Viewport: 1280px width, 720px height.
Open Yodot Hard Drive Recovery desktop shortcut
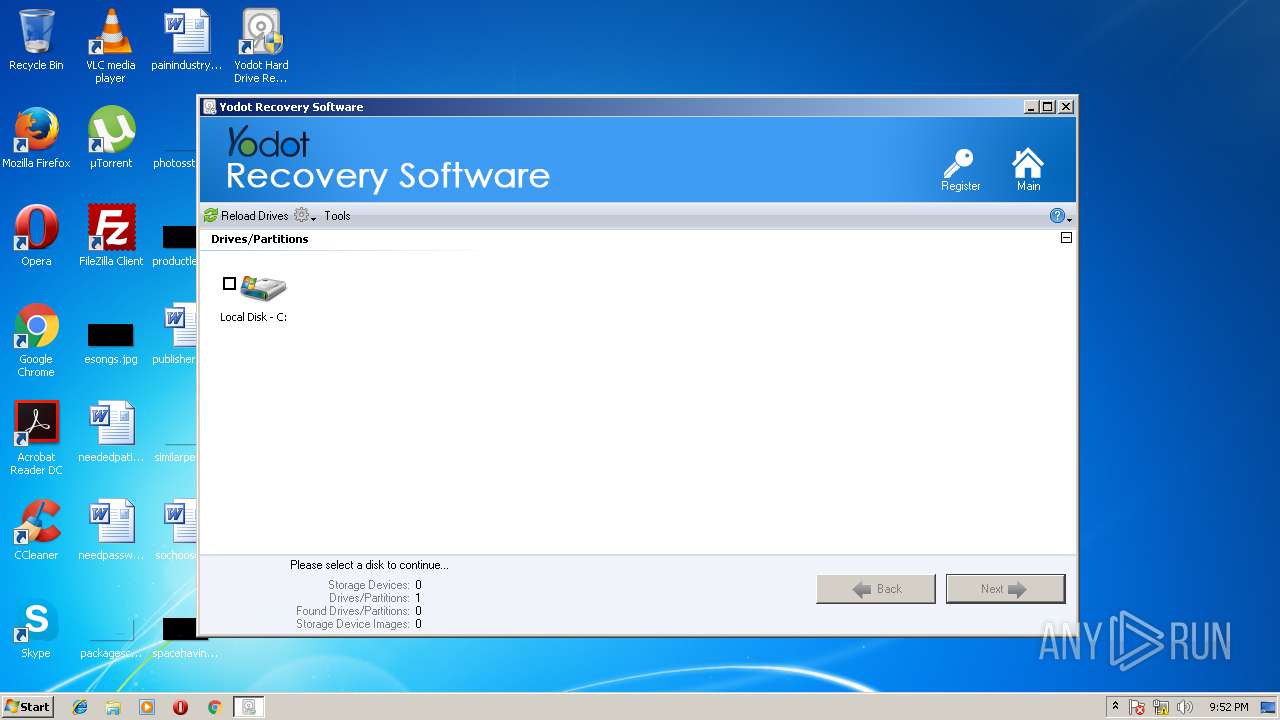point(261,46)
